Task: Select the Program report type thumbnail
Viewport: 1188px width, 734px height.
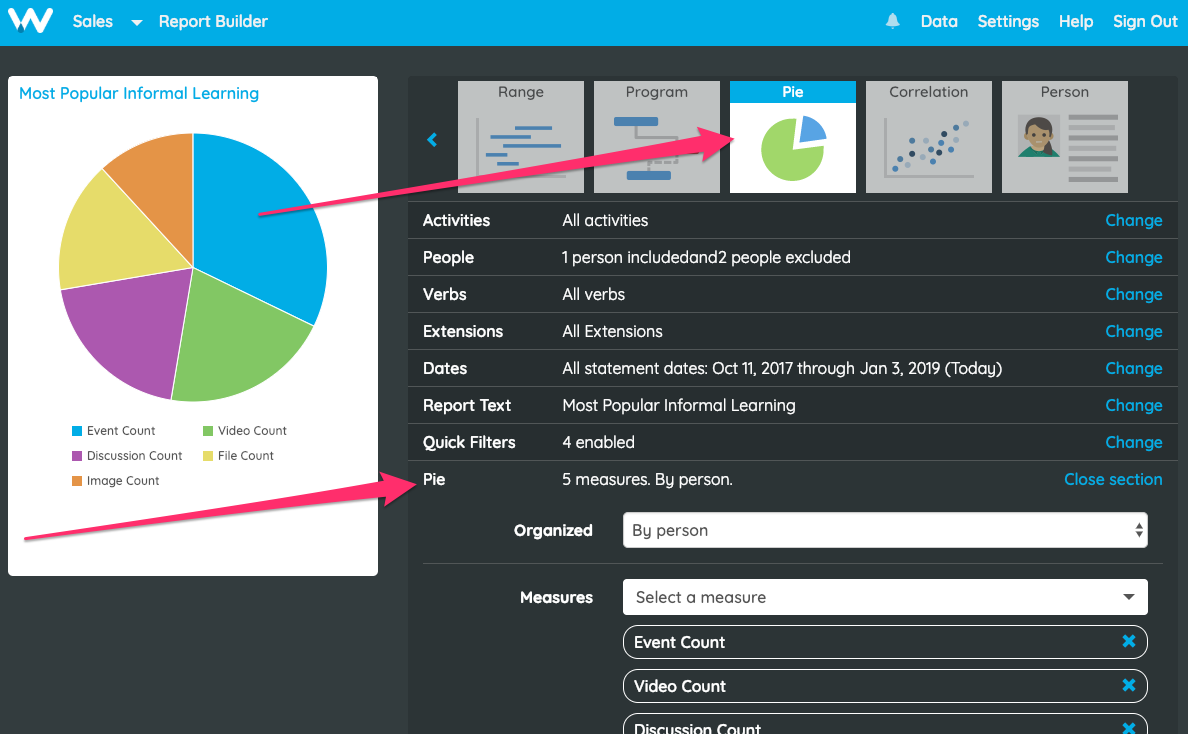Action: (x=656, y=137)
